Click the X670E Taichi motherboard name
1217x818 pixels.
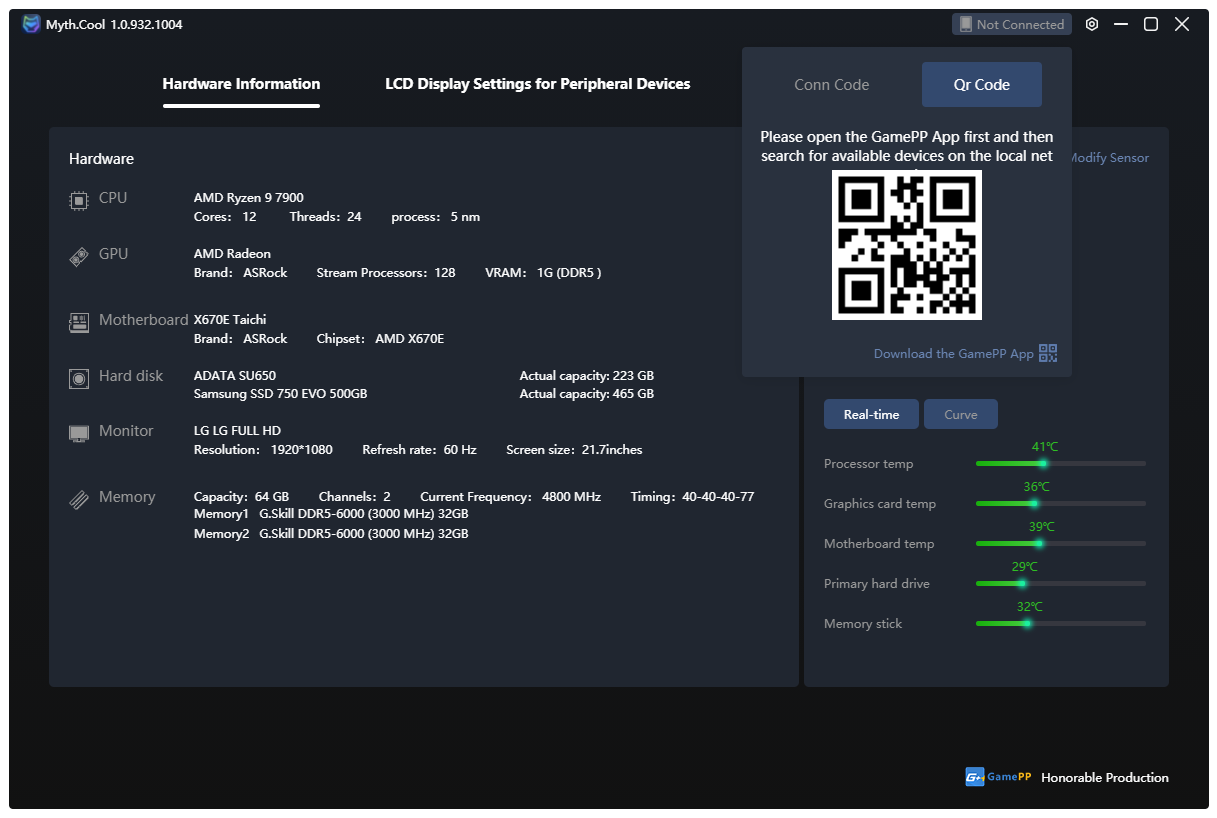230,320
